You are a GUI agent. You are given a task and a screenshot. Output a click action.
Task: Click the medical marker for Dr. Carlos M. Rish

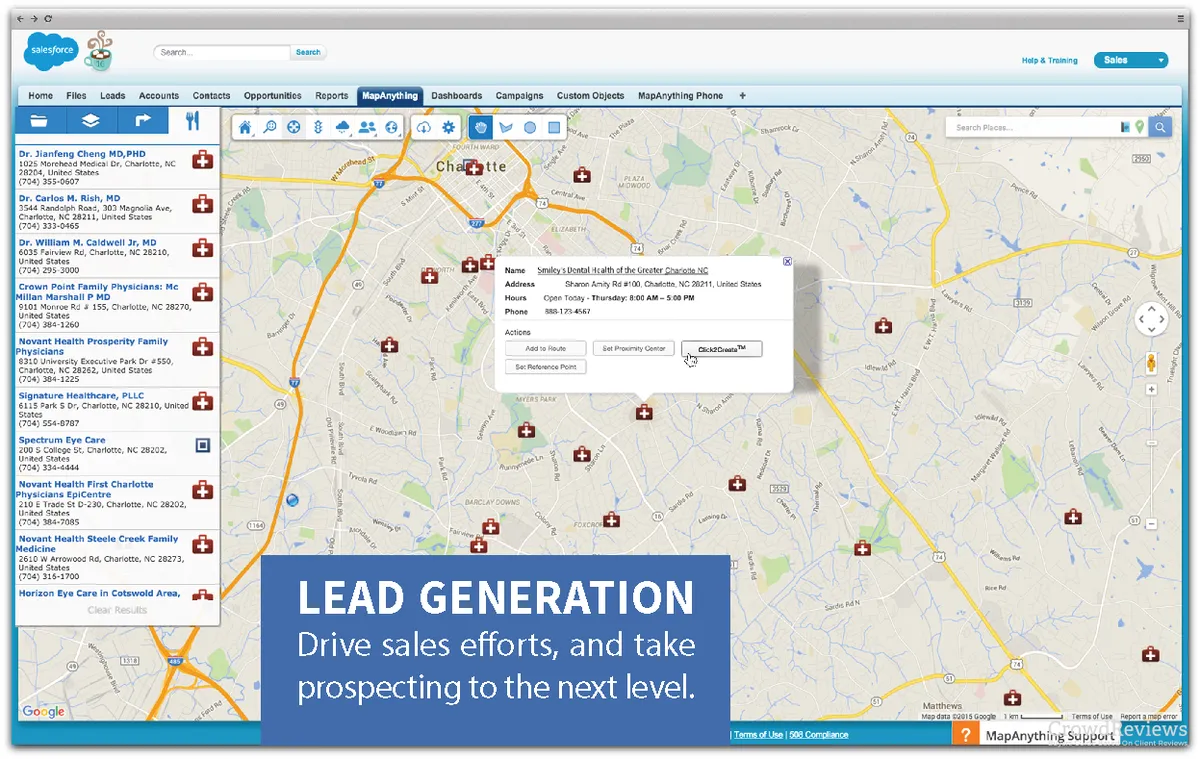203,204
